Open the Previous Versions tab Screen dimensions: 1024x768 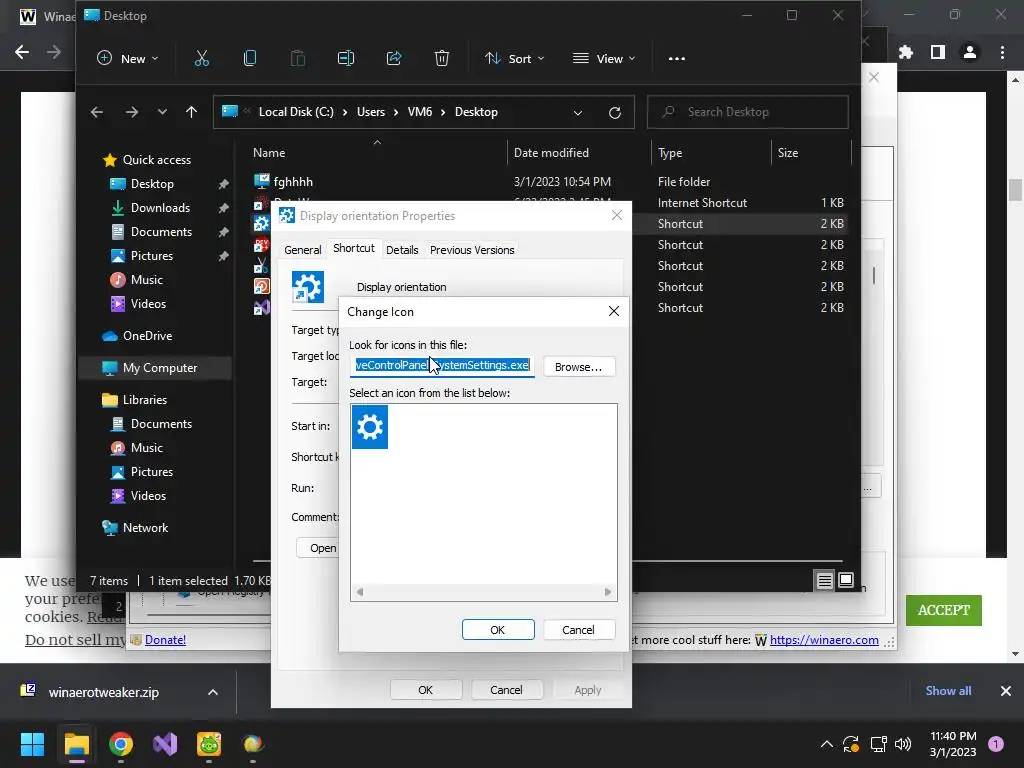click(472, 250)
